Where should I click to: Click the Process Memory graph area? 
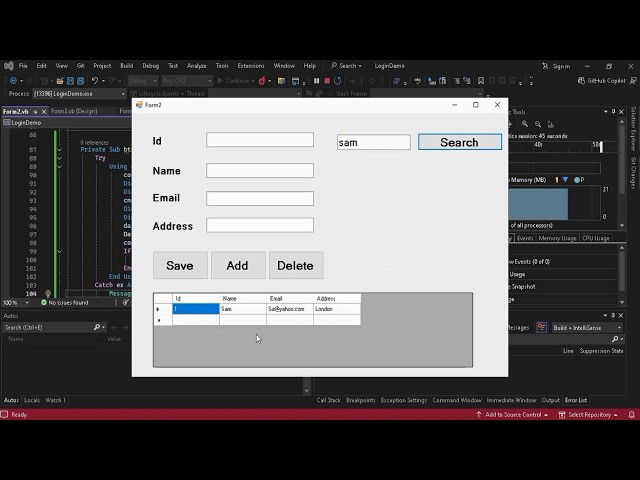[x=555, y=204]
